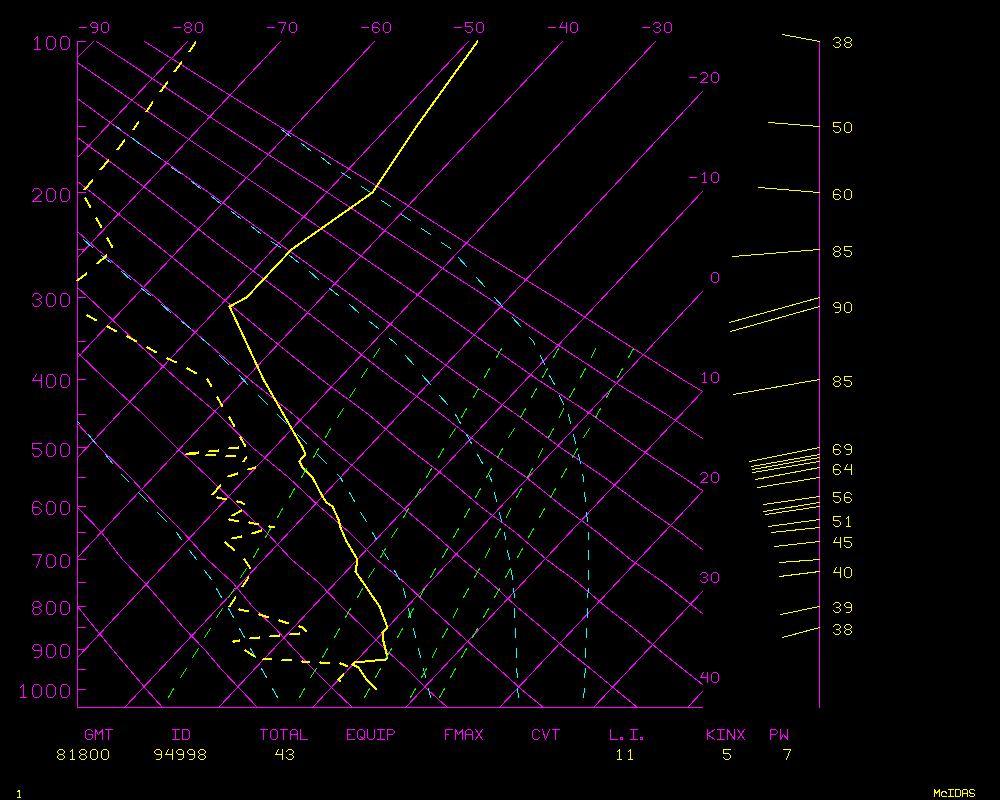Click the PW value 7
The height and width of the screenshot is (800, 1000).
(x=787, y=755)
